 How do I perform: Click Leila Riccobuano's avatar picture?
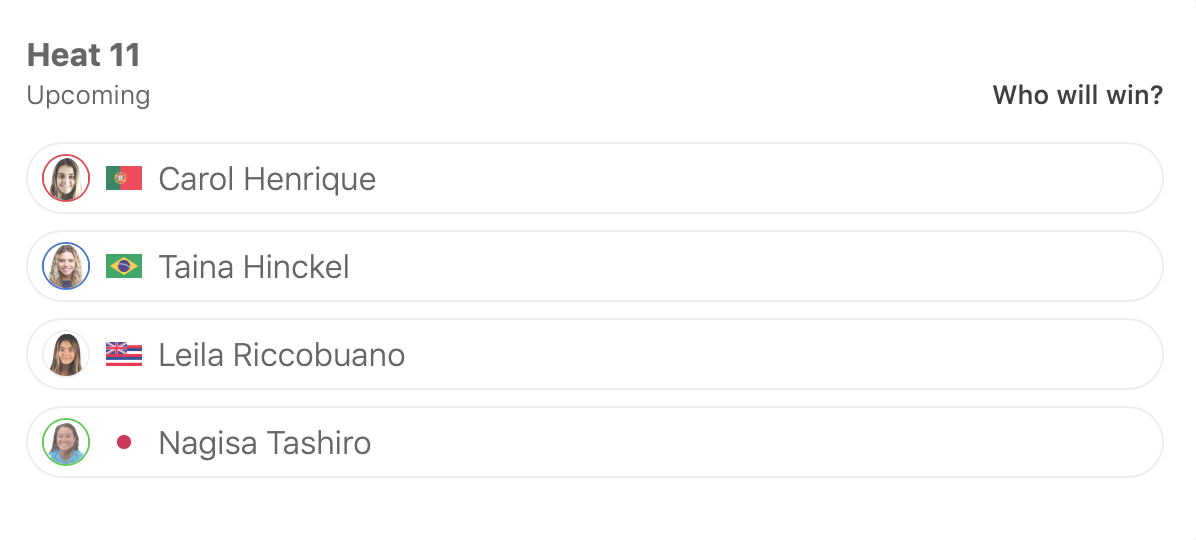coord(66,355)
